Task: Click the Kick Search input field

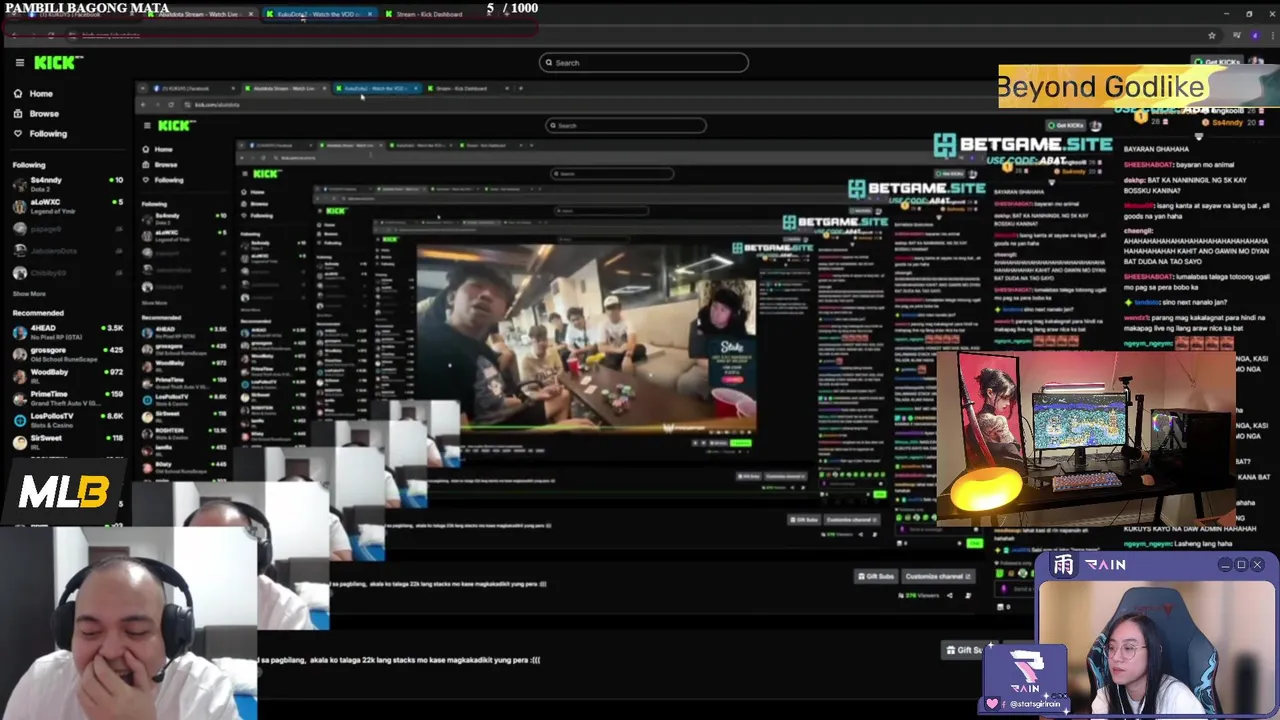Action: (643, 63)
